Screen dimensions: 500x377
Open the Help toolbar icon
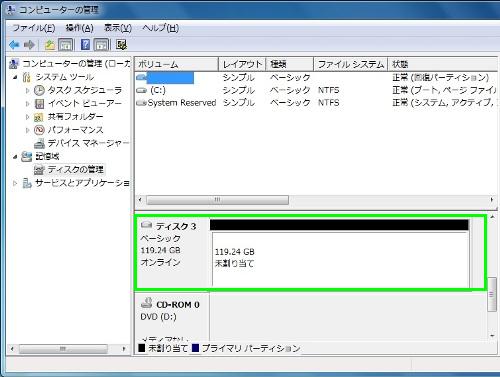tap(85, 45)
